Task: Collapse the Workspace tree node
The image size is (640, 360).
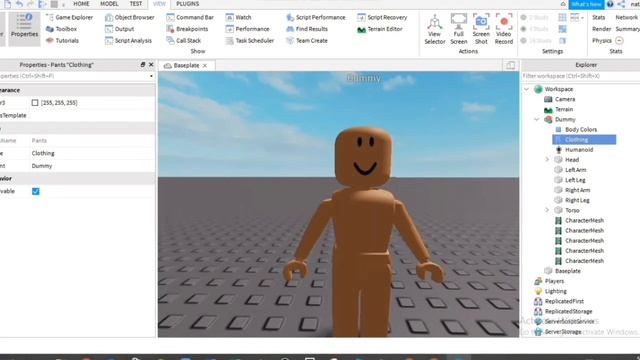Action: pyautogui.click(x=527, y=89)
